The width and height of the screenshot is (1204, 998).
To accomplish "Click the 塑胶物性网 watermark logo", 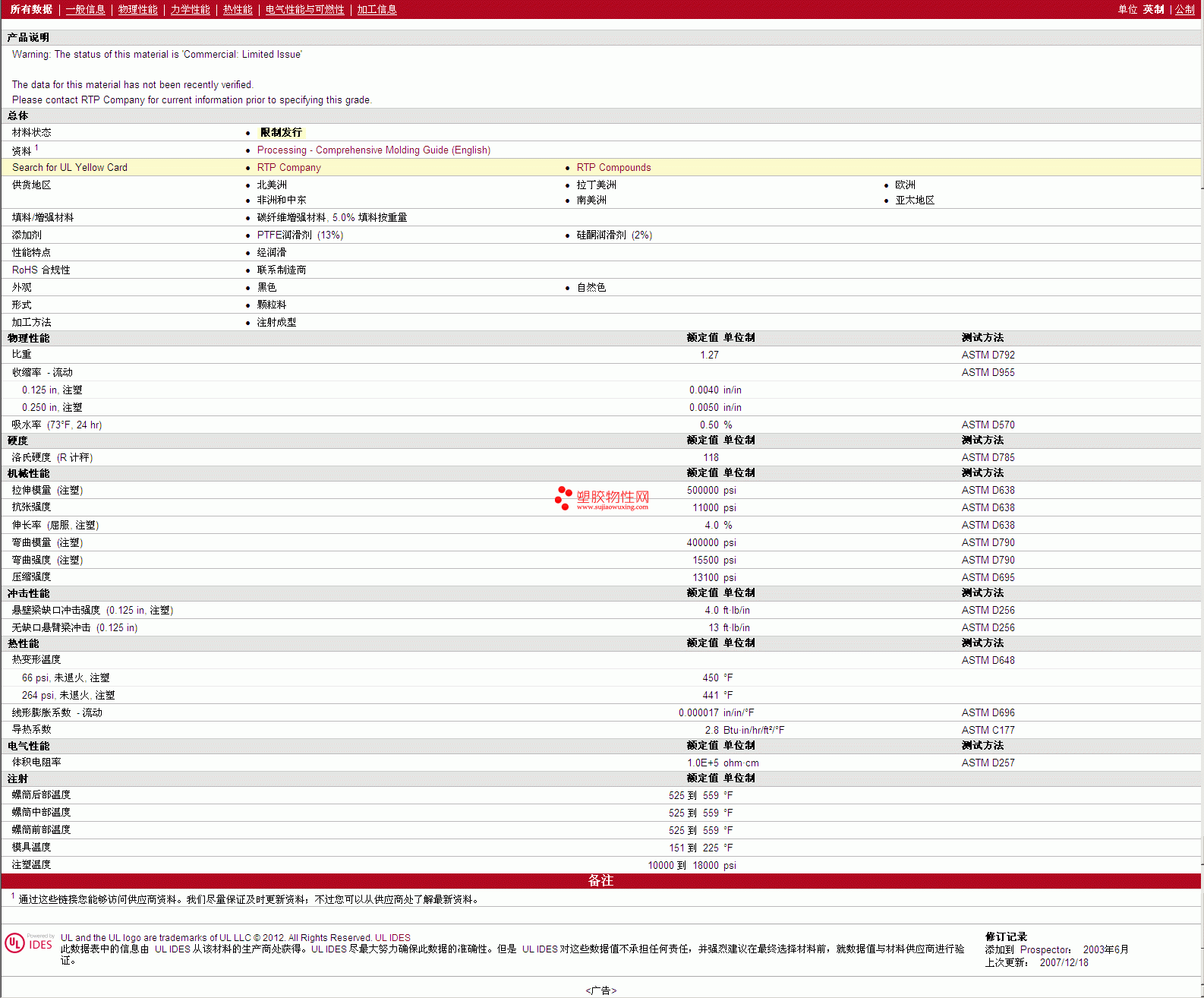I will [602, 498].
